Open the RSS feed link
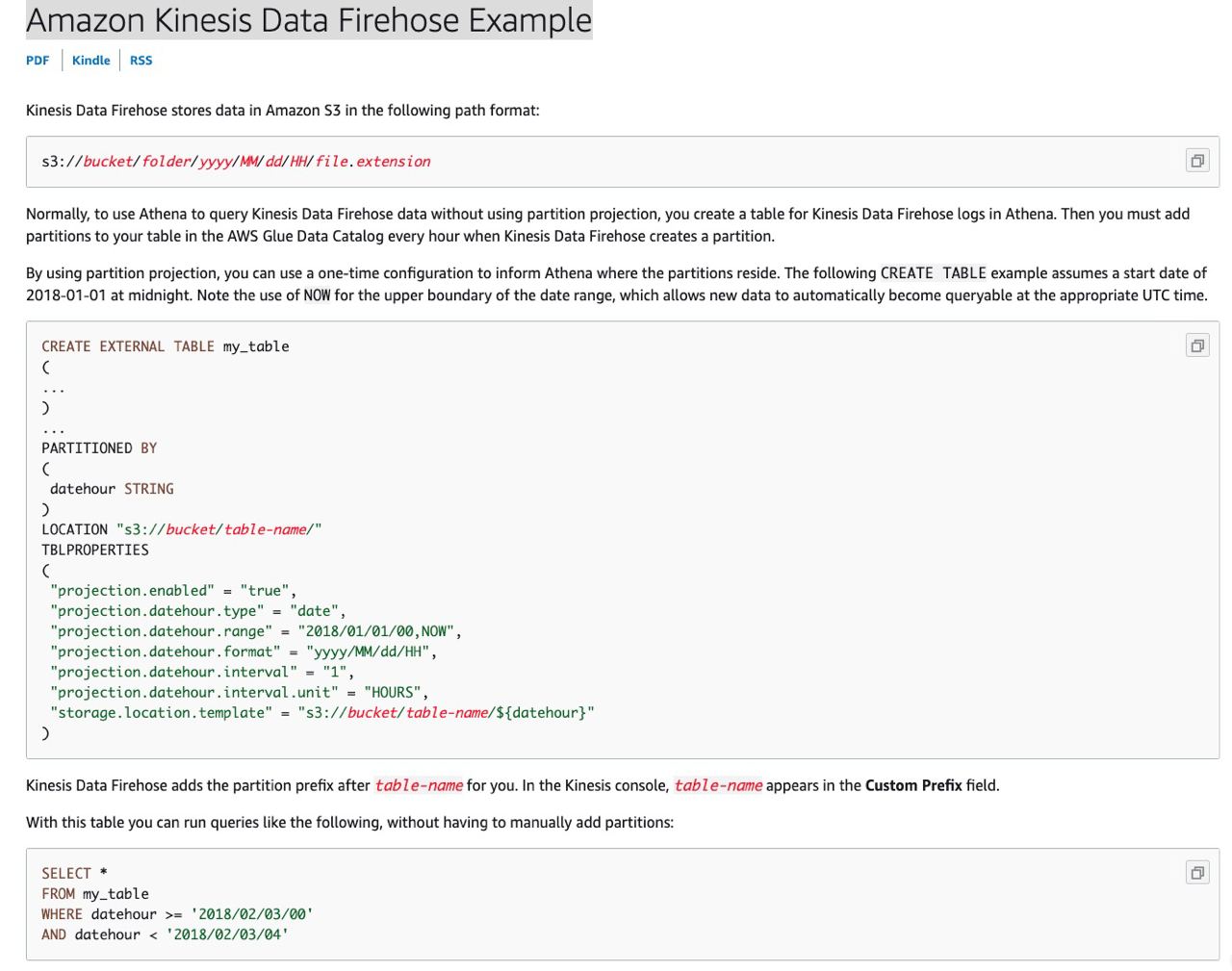 pos(141,60)
